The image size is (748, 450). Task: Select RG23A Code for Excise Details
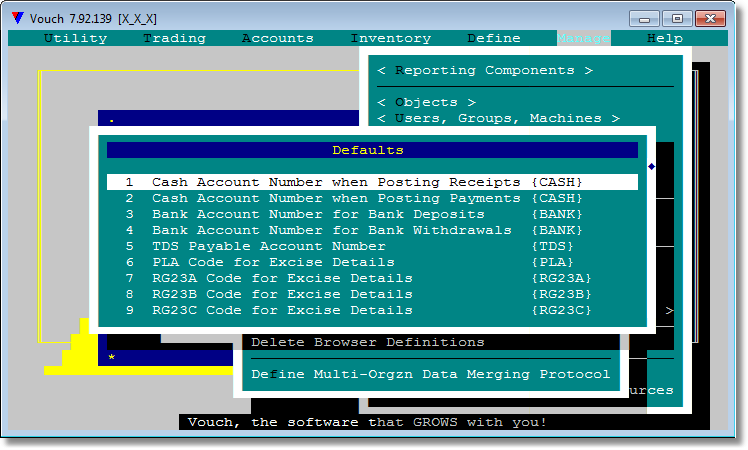click(x=372, y=278)
